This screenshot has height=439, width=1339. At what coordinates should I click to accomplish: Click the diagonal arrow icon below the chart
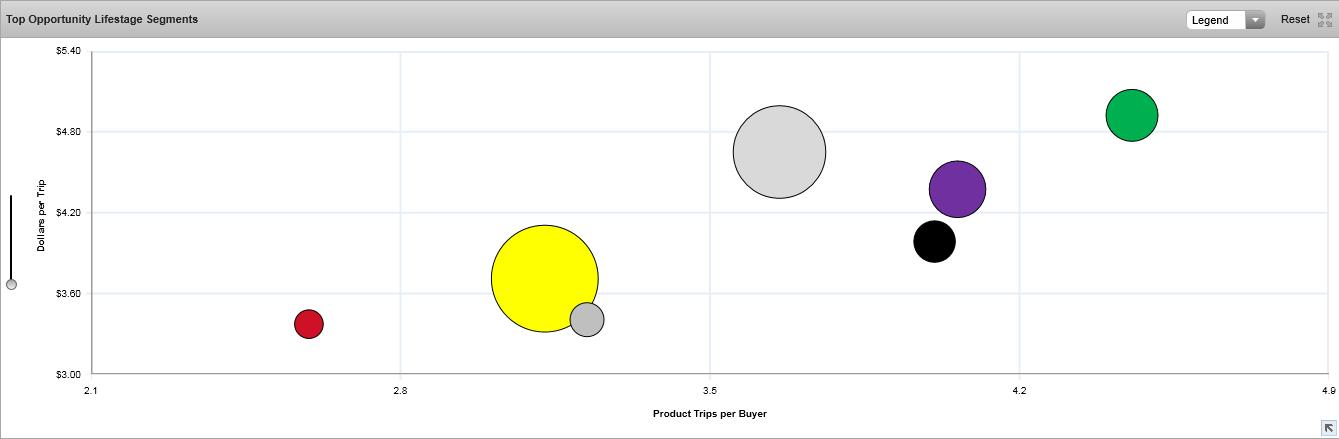point(1328,428)
